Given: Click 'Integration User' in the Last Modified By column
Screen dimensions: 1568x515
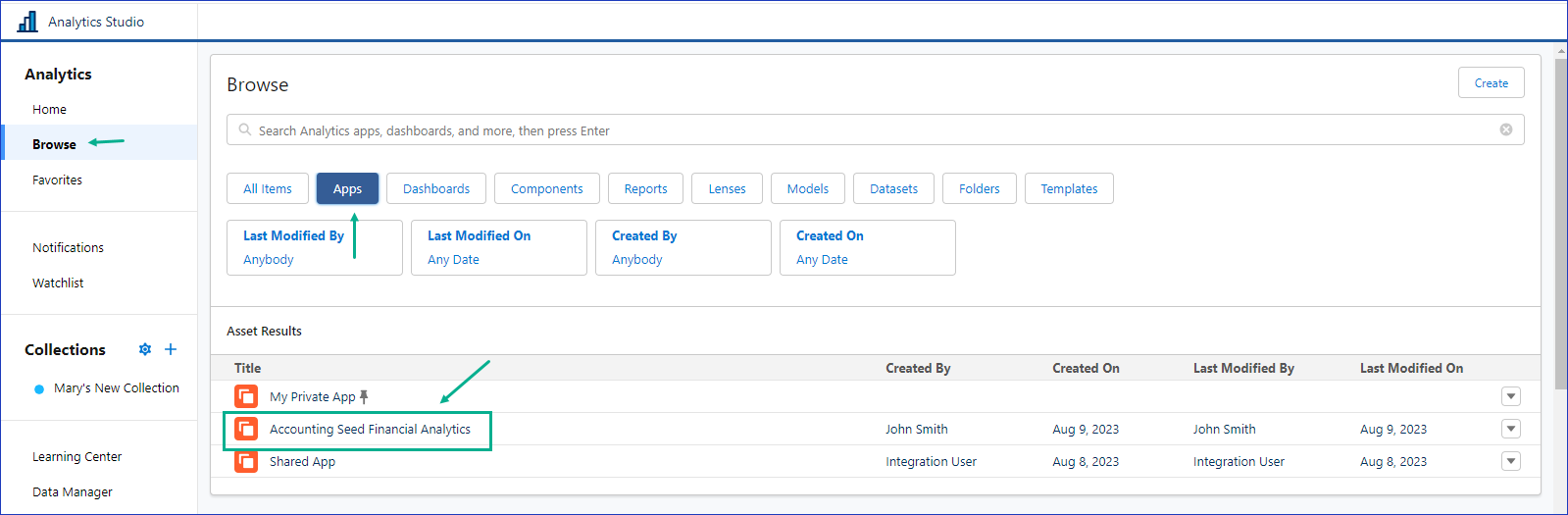Looking at the screenshot, I should pyautogui.click(x=1239, y=461).
